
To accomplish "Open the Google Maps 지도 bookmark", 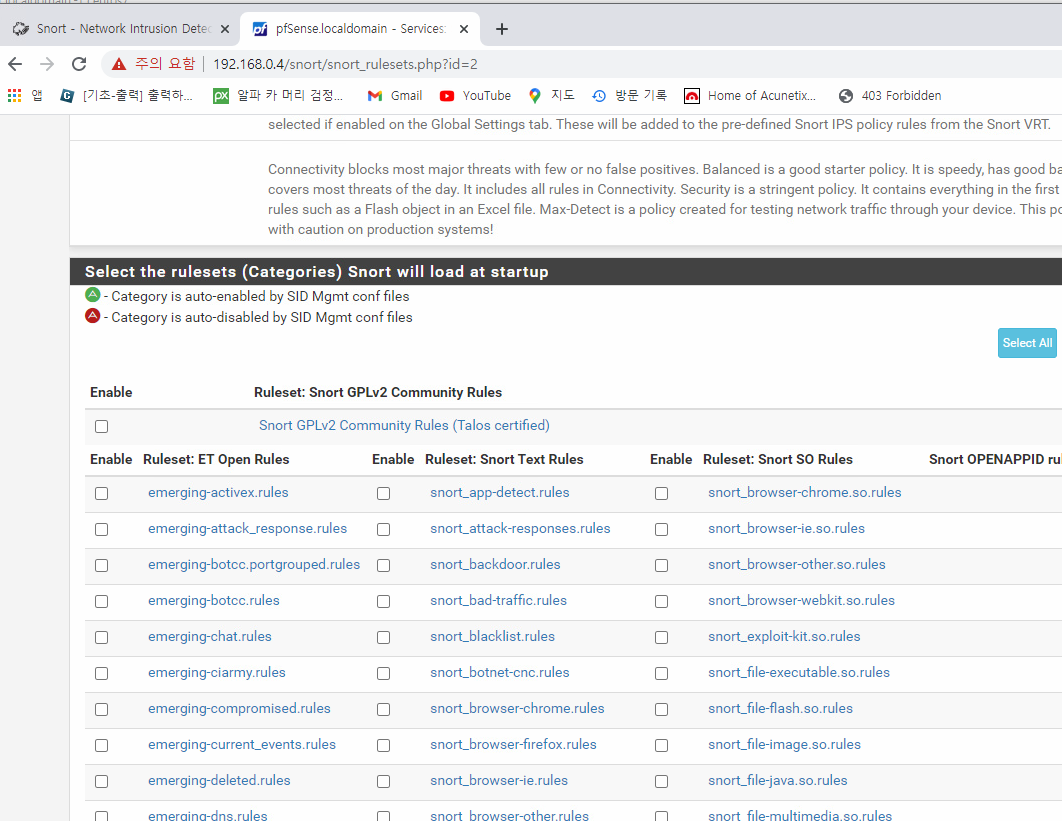I will 551,96.
